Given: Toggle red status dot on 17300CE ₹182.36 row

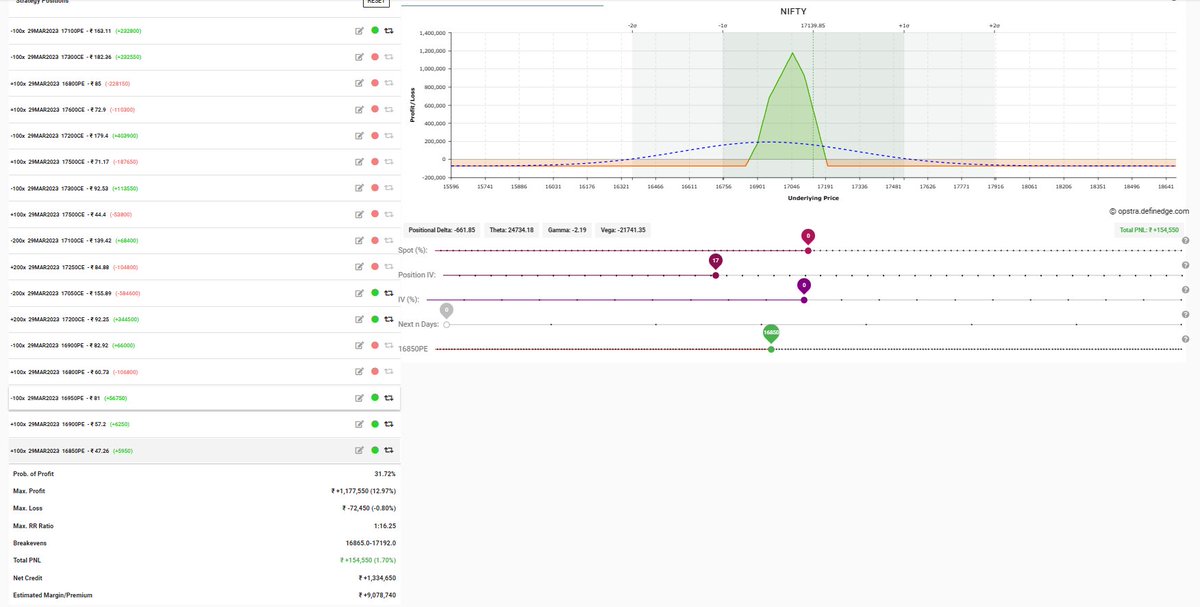Looking at the screenshot, I should coord(374,57).
